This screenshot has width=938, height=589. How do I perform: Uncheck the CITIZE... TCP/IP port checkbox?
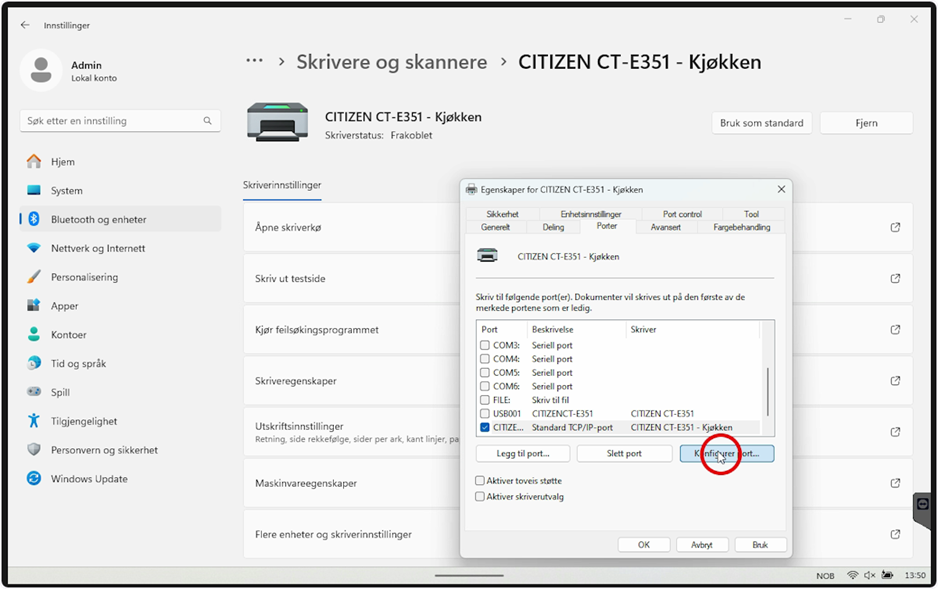(x=485, y=428)
